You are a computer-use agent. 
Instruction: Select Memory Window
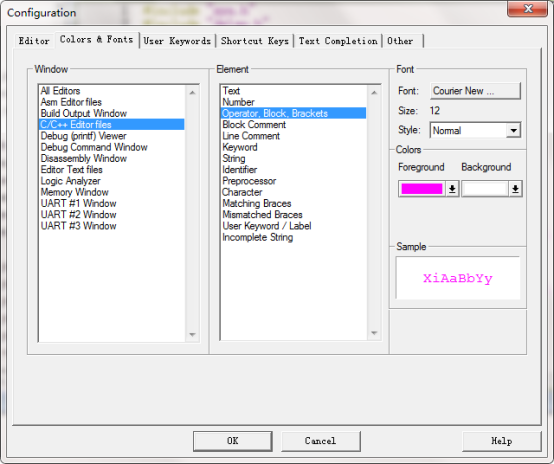(111, 192)
